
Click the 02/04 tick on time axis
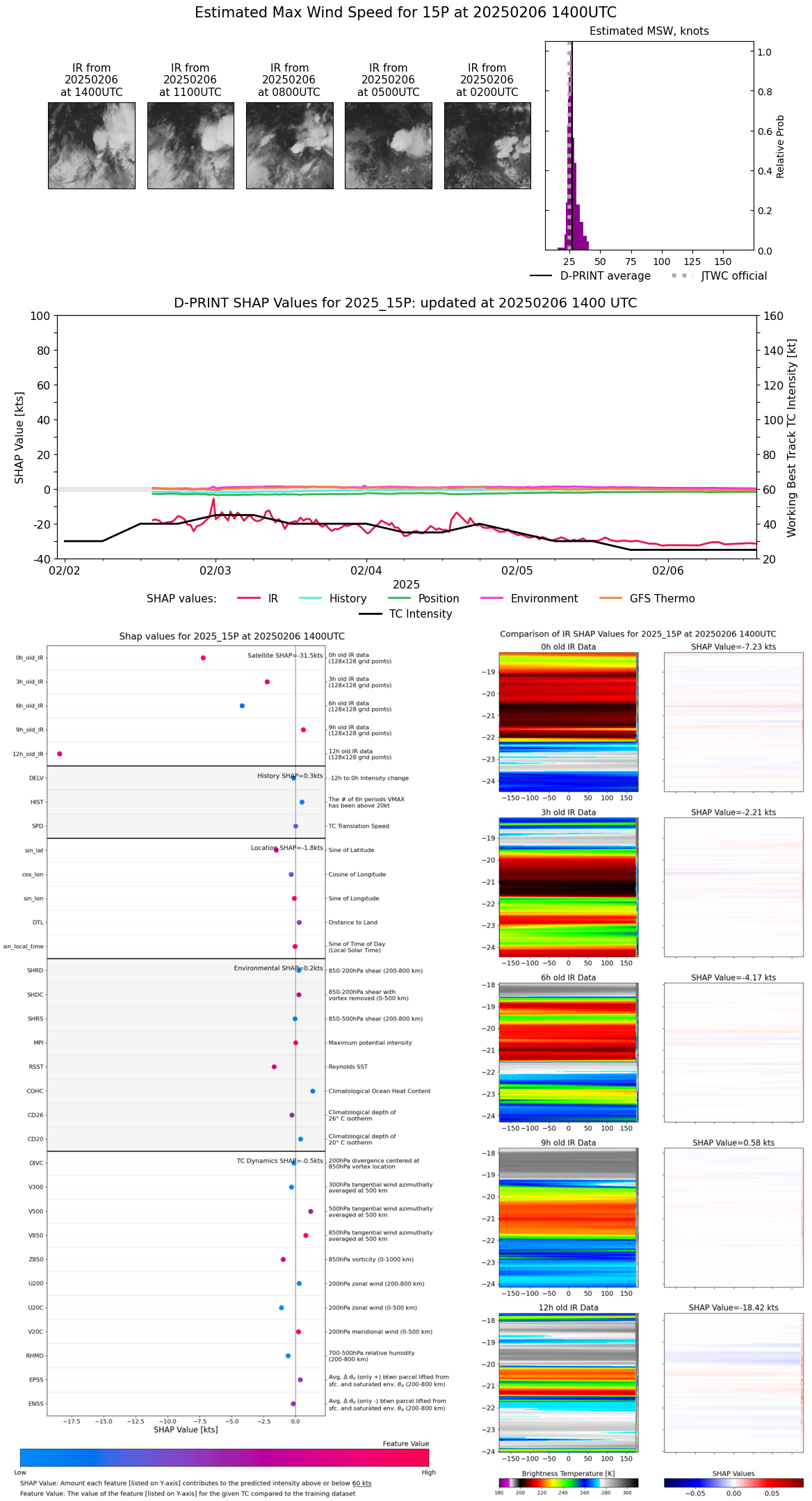point(366,570)
